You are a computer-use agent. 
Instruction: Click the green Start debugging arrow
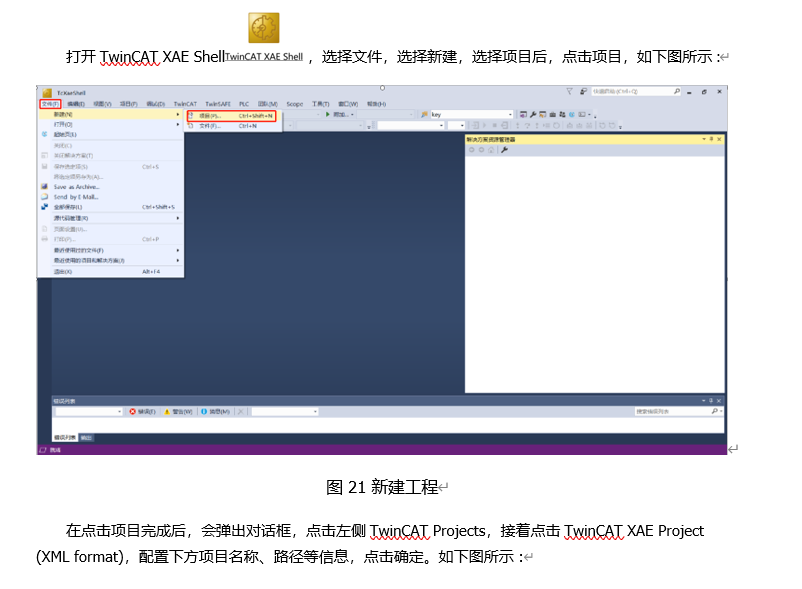328,115
